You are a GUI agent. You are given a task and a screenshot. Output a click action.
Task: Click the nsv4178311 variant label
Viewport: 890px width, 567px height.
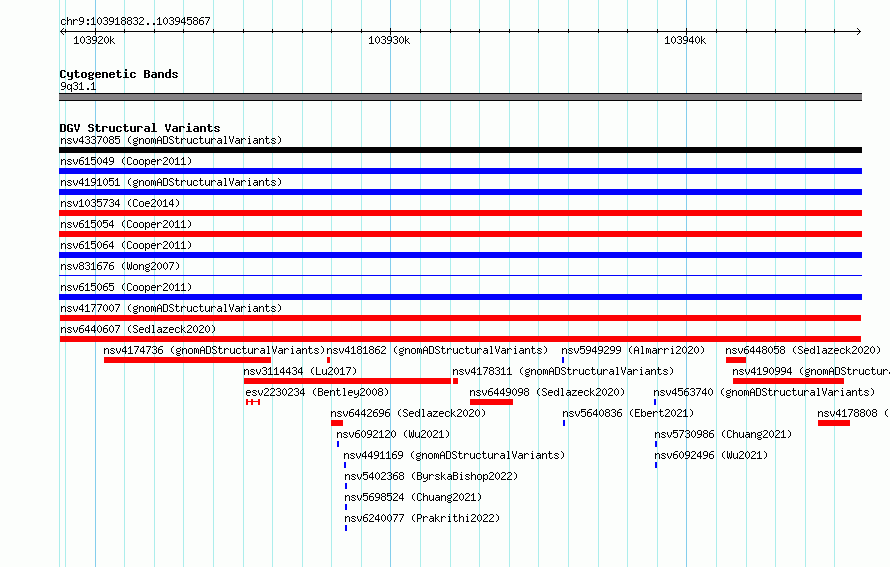click(x=563, y=371)
